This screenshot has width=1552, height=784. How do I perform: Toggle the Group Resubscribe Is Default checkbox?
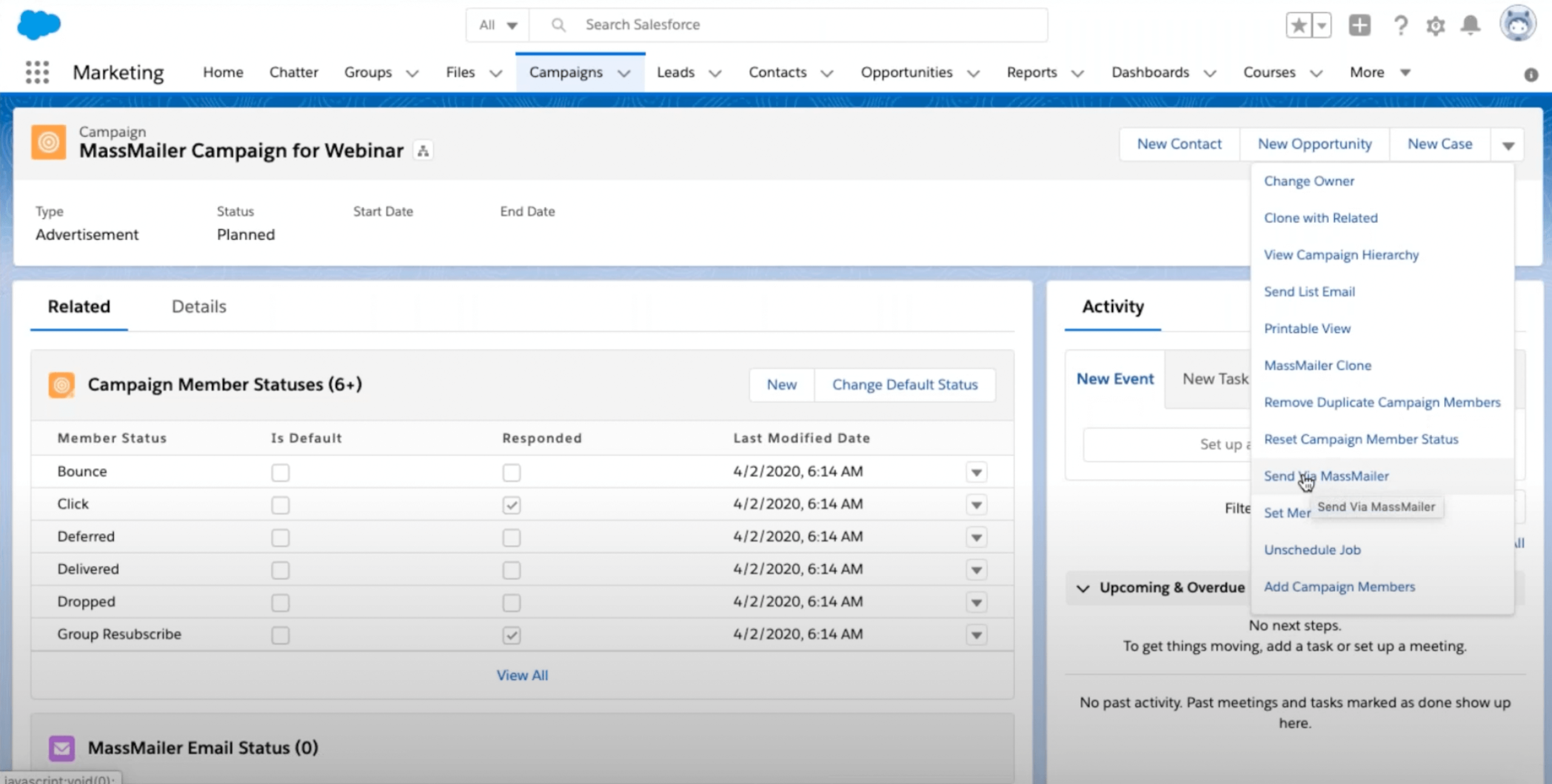[280, 635]
